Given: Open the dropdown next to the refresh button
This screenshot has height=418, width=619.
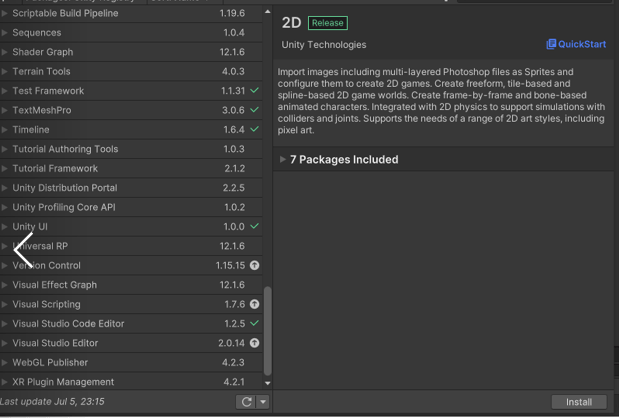Looking at the screenshot, I should click(262, 402).
